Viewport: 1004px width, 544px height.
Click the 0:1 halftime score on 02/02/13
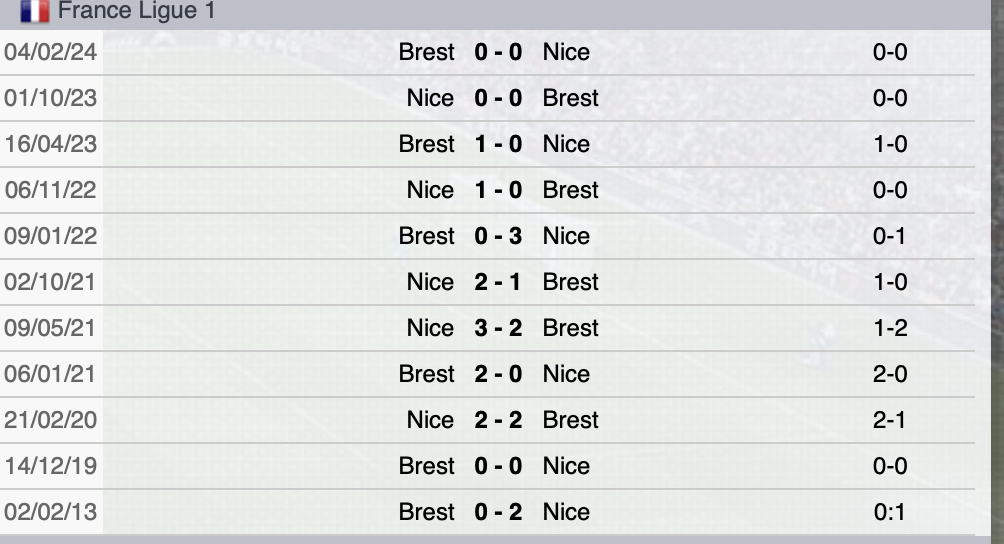890,512
